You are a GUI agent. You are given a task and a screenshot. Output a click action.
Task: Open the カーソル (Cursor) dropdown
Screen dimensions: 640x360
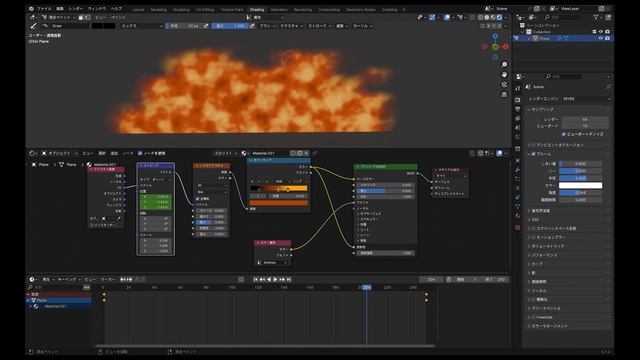coord(362,26)
